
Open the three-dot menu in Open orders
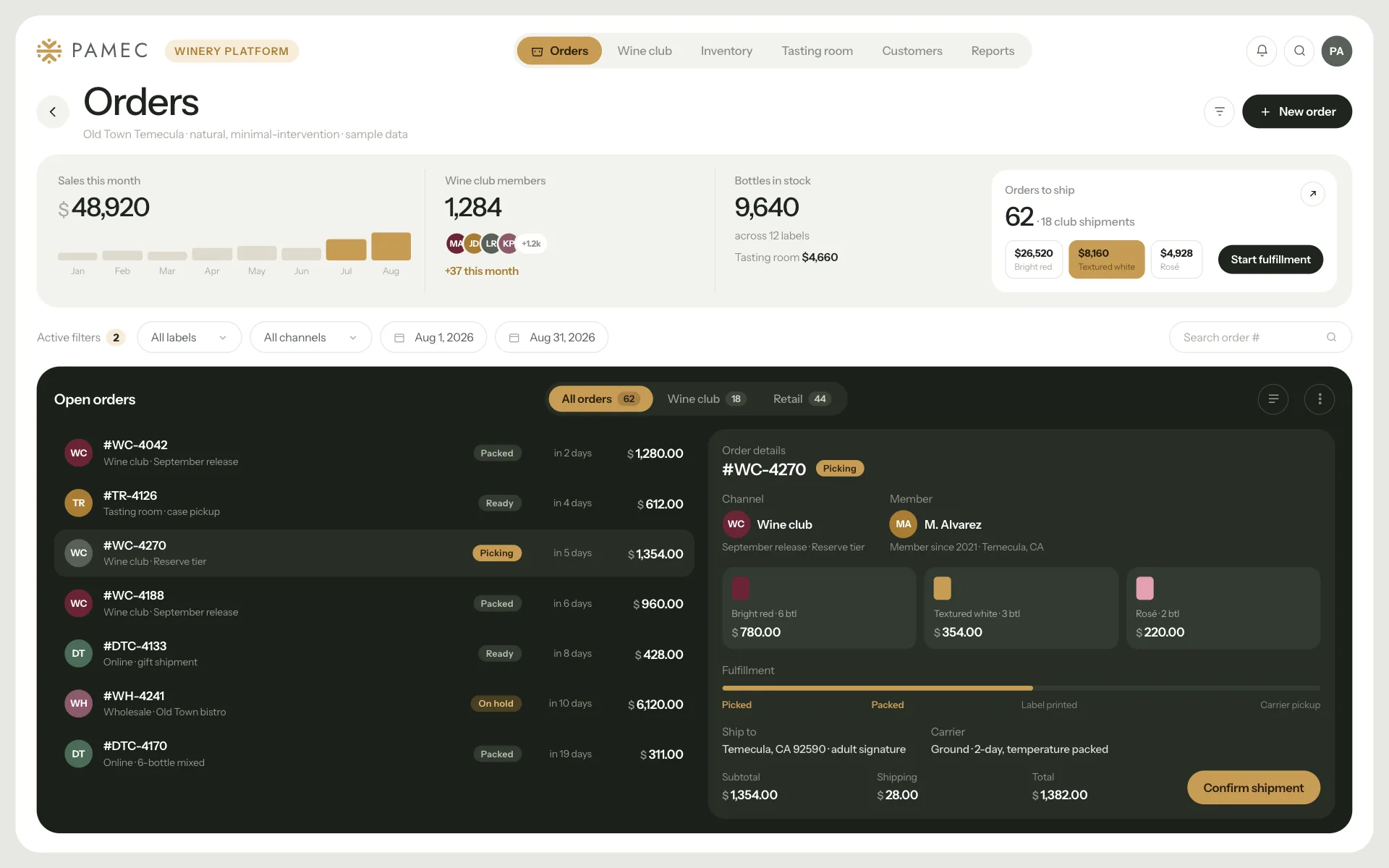1320,399
